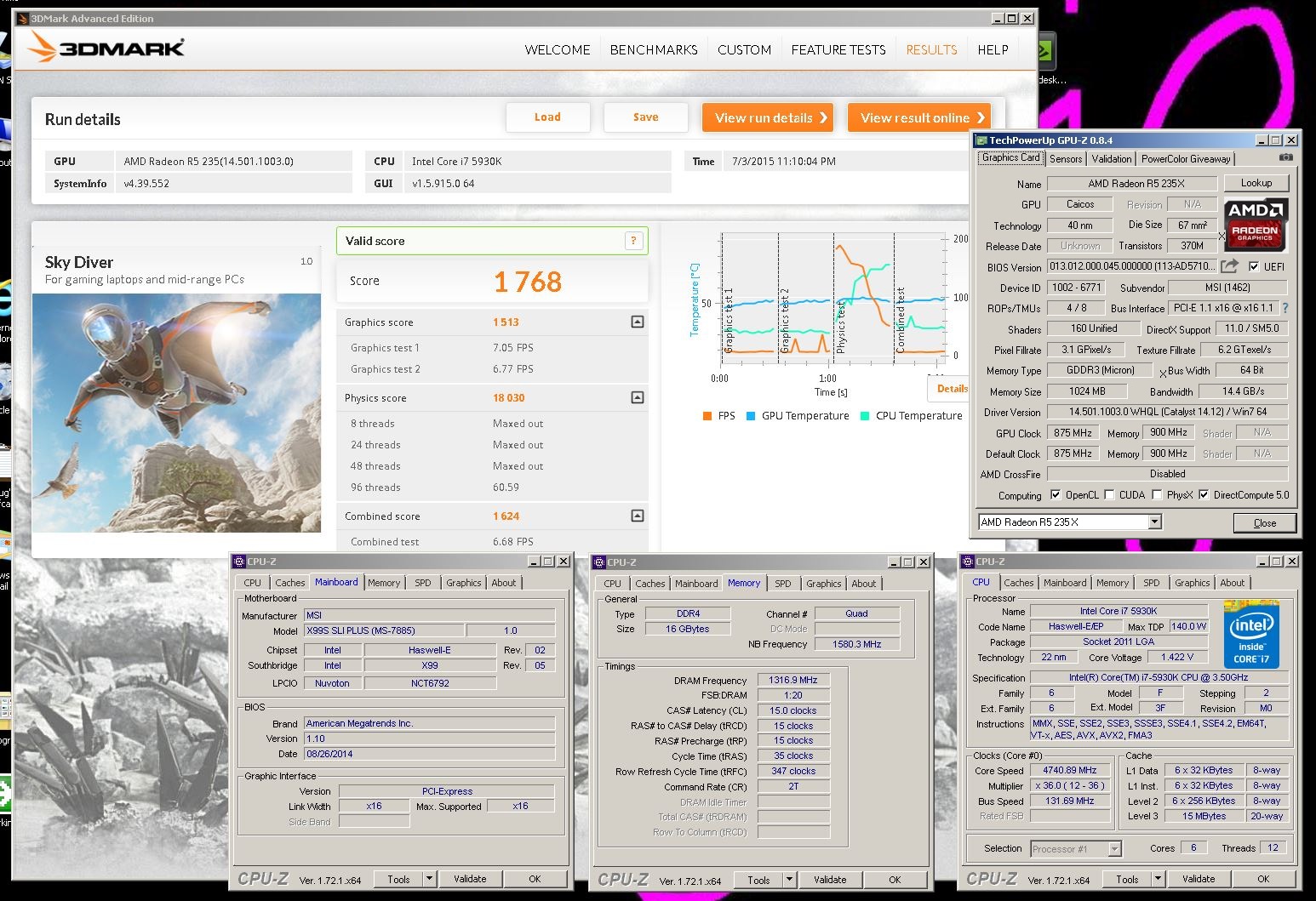Viewport: 1316px width, 901px height.
Task: Click Validate in CPU-Z Mainboard window
Action: point(470,879)
